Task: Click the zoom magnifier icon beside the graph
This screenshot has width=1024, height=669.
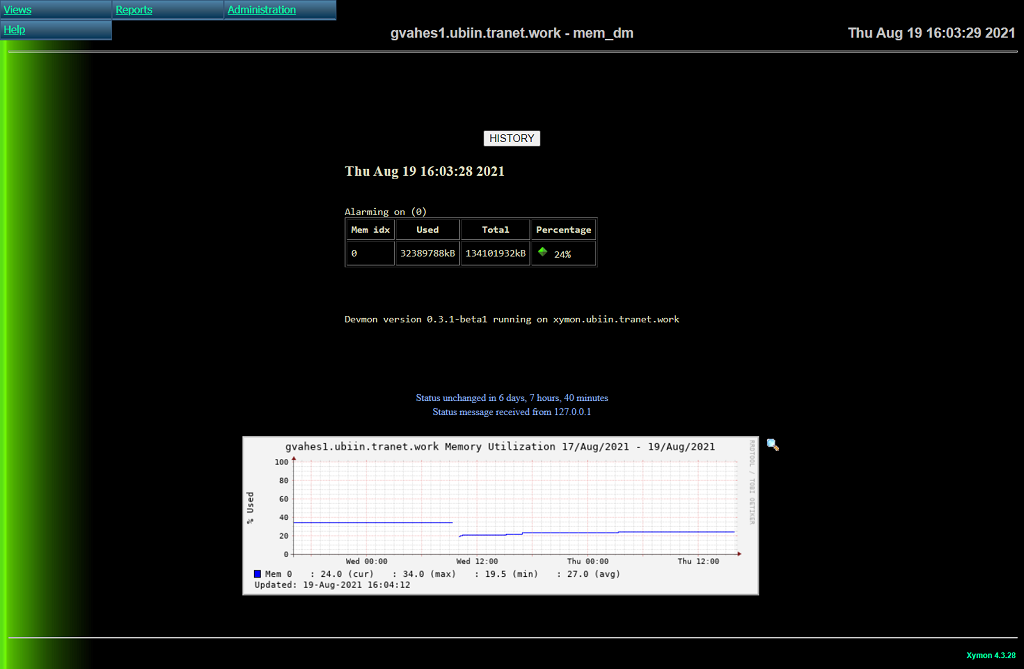Action: tap(773, 445)
